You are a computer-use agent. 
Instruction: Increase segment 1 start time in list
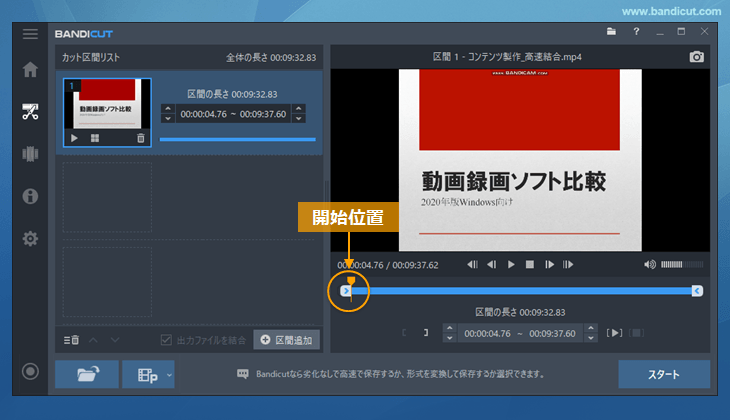point(168,108)
